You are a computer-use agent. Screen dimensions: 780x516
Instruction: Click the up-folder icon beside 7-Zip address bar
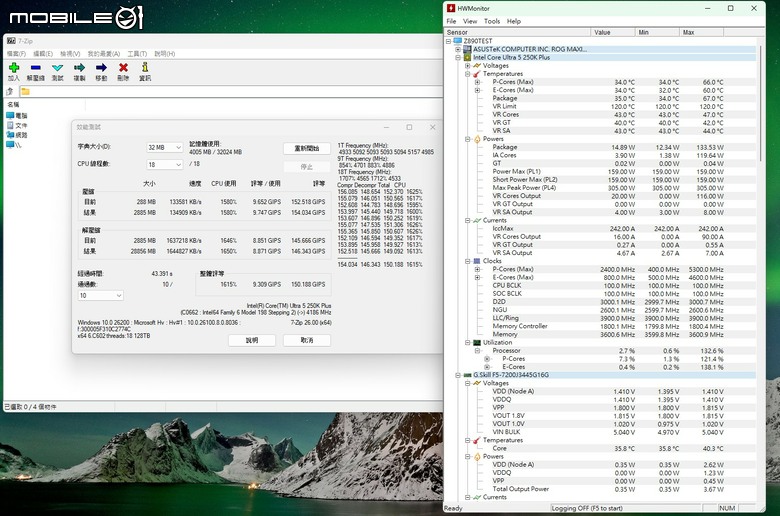coord(10,92)
